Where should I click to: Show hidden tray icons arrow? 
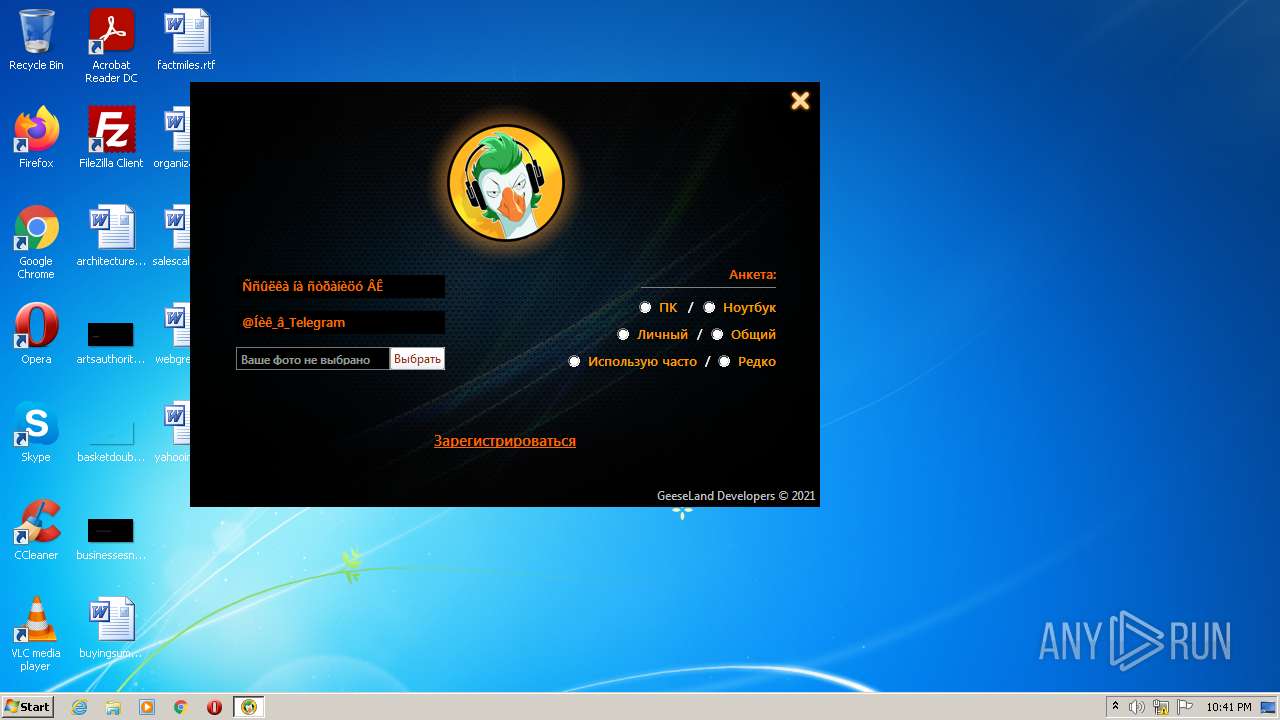1115,707
